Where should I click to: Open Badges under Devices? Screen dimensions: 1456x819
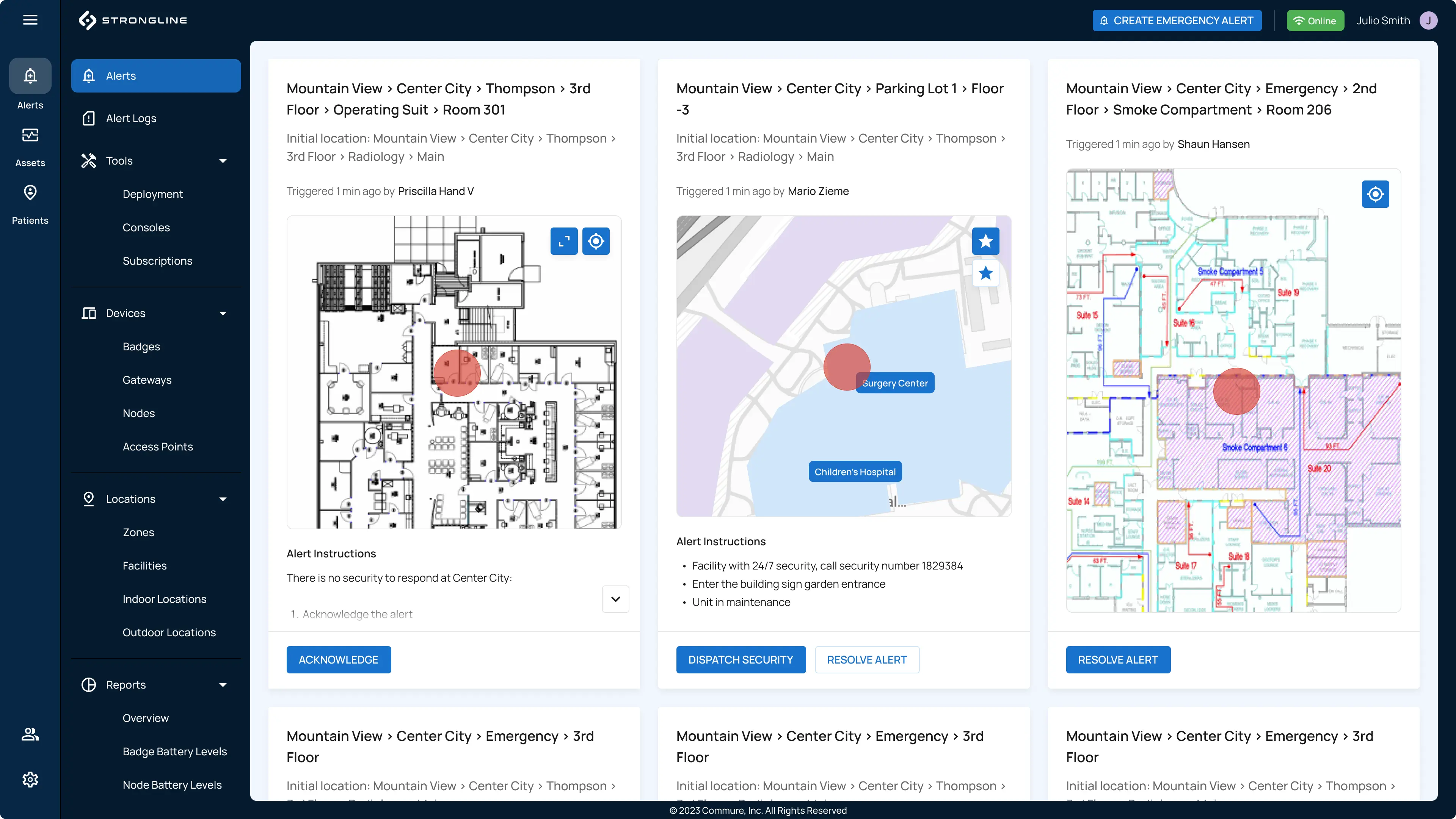coord(141,347)
